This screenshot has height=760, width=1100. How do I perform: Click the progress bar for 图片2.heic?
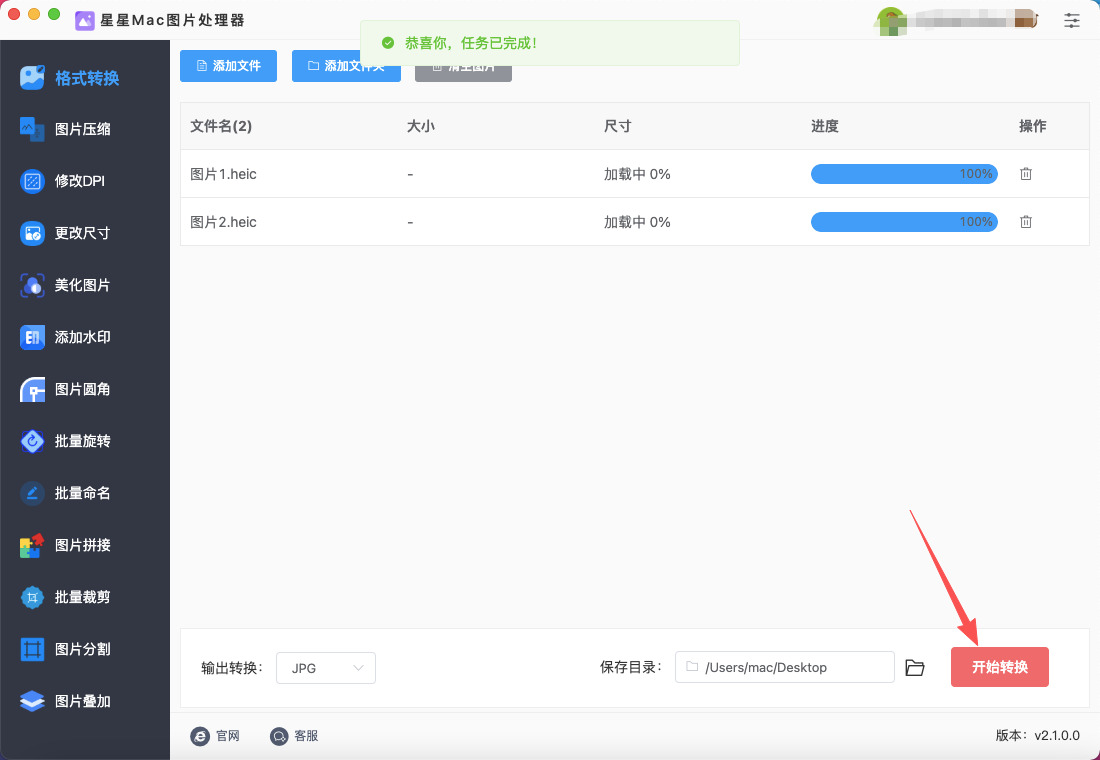click(904, 222)
